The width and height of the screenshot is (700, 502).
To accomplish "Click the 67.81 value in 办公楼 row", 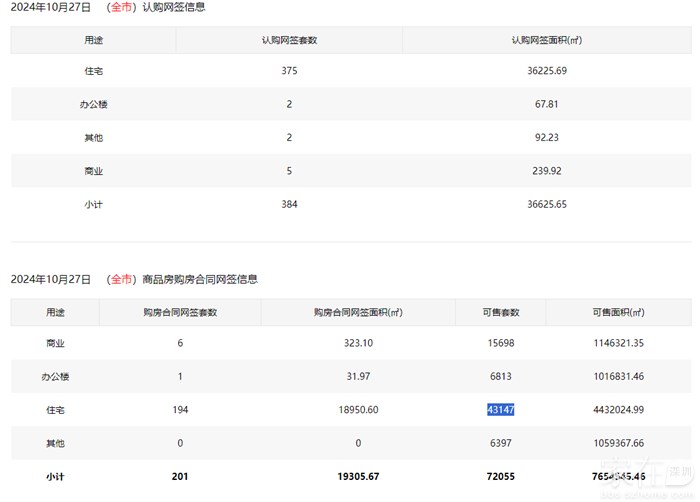I will 545,104.
